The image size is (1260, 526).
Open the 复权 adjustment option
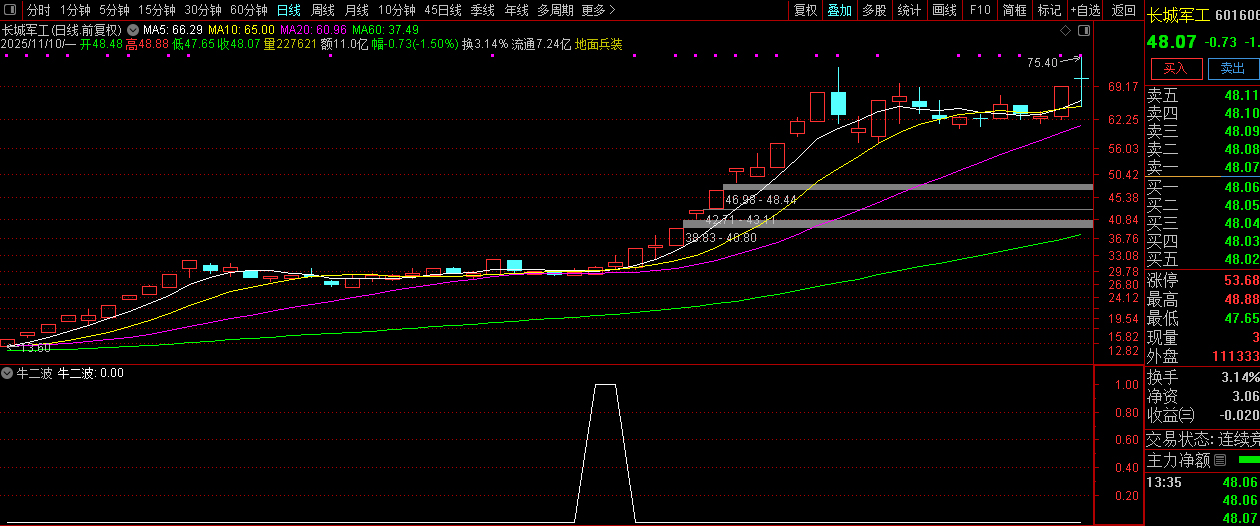[x=805, y=10]
